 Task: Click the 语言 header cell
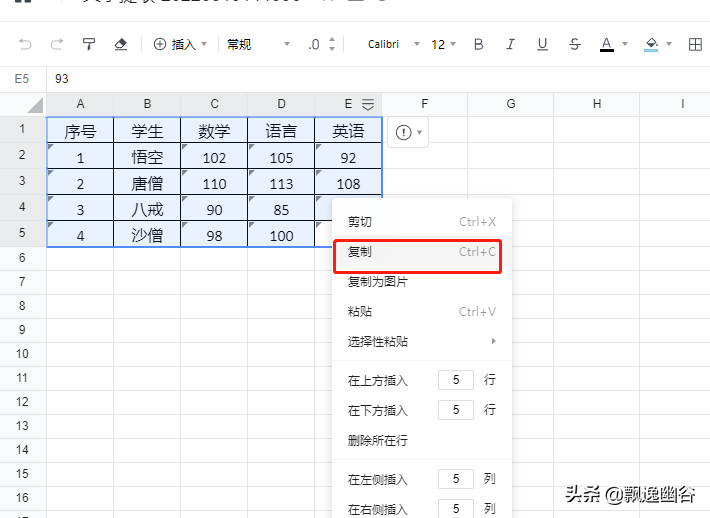coord(281,131)
